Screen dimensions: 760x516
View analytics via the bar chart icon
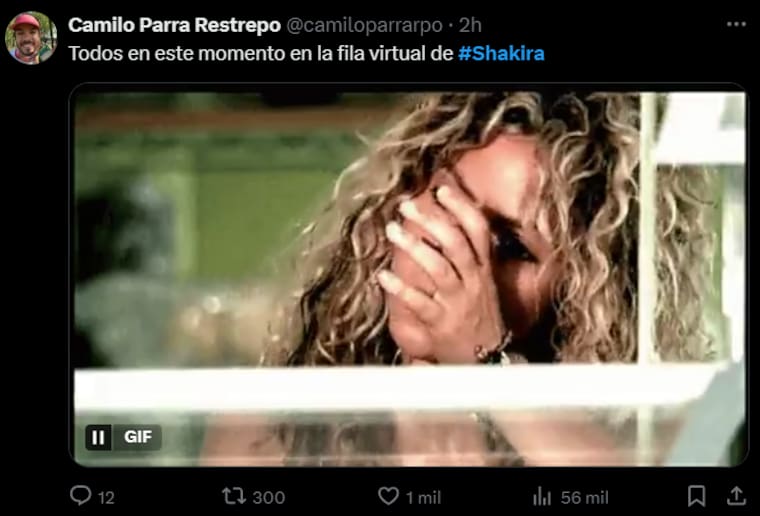pos(542,496)
